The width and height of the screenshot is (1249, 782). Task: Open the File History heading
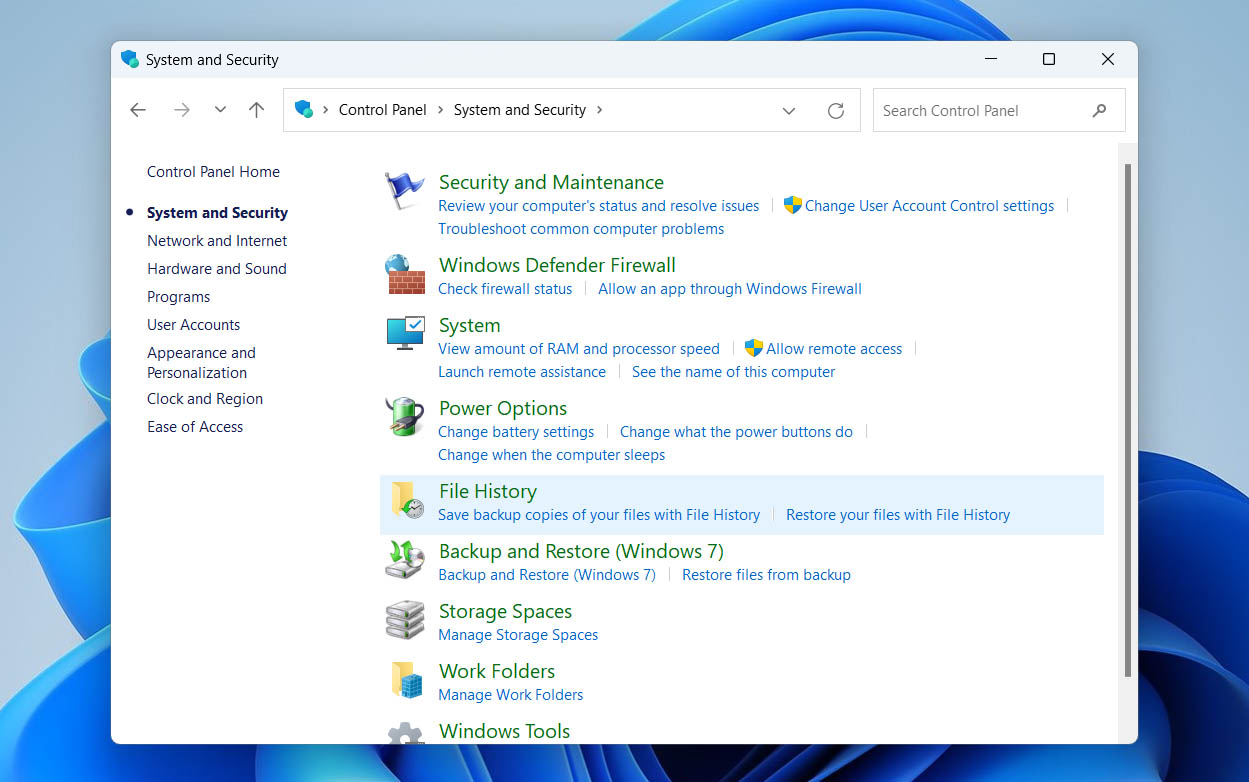(488, 491)
